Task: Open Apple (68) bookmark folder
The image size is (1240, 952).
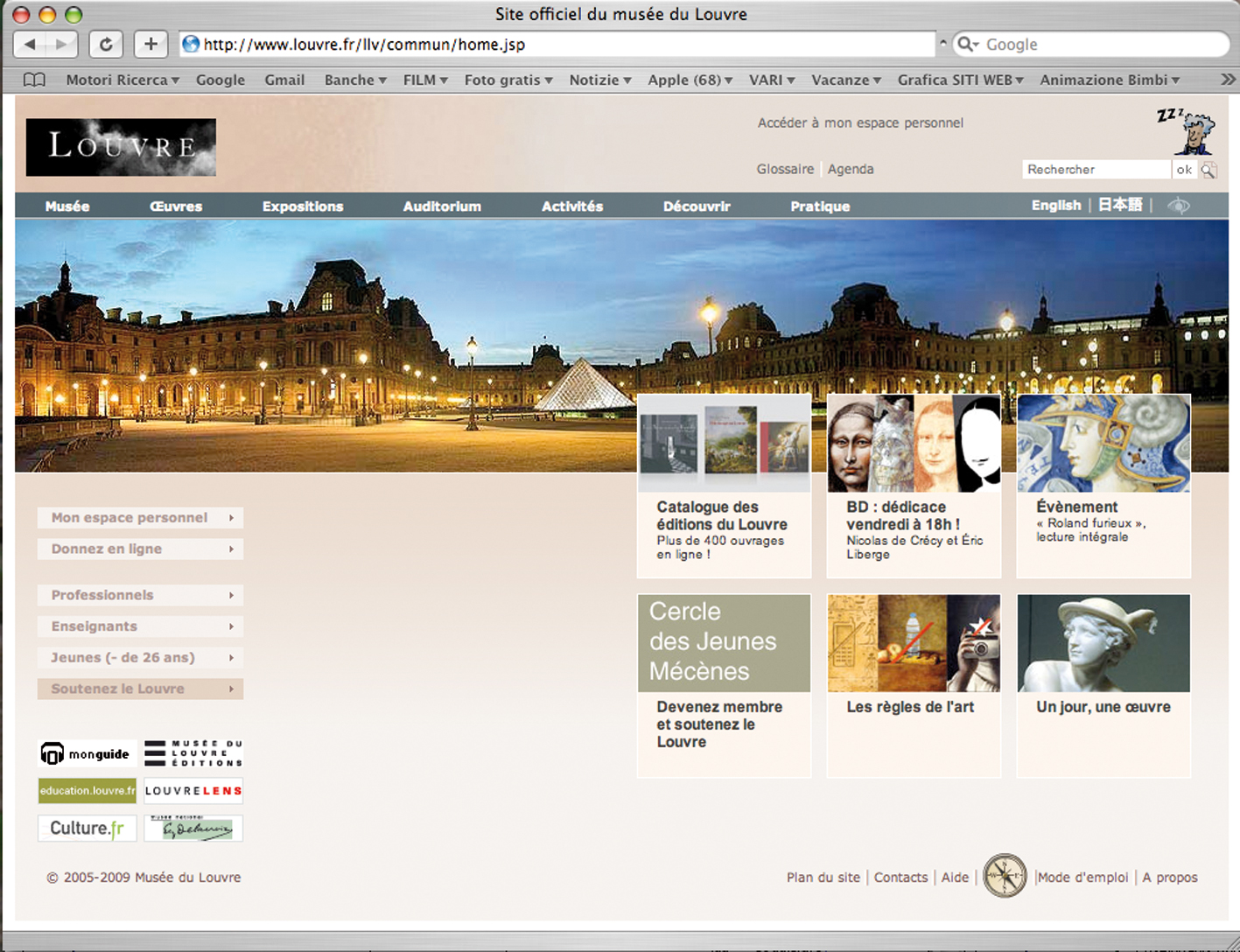Action: click(690, 80)
